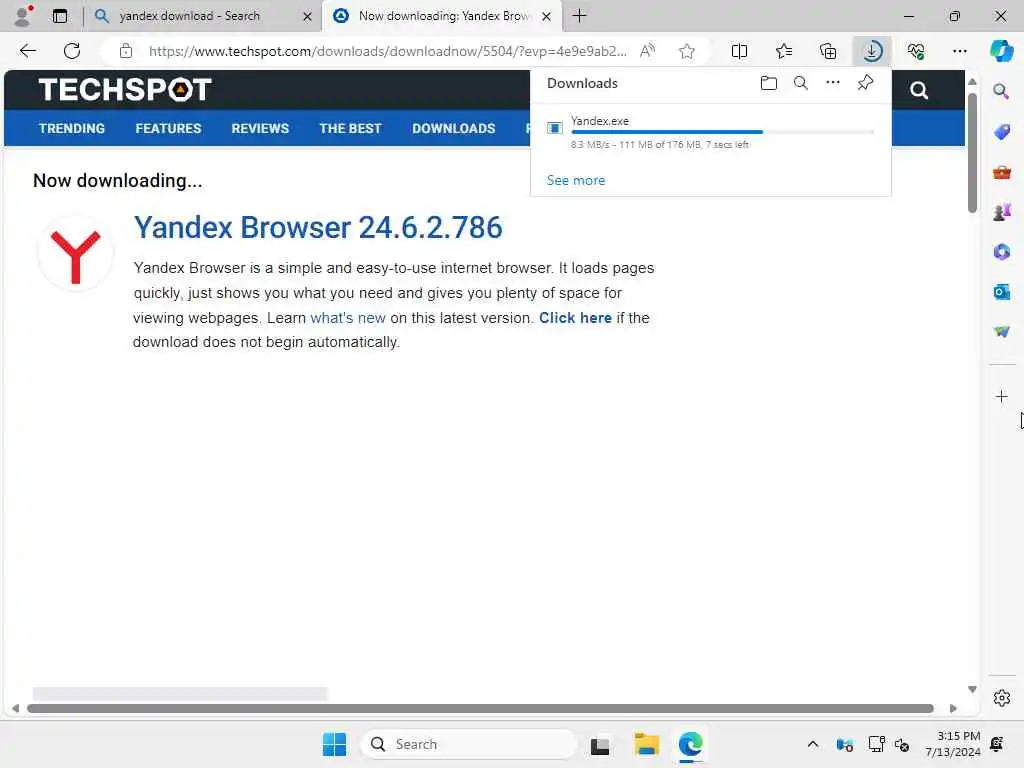1024x768 pixels.
Task: Add a sidebar app plus button
Action: (1001, 396)
